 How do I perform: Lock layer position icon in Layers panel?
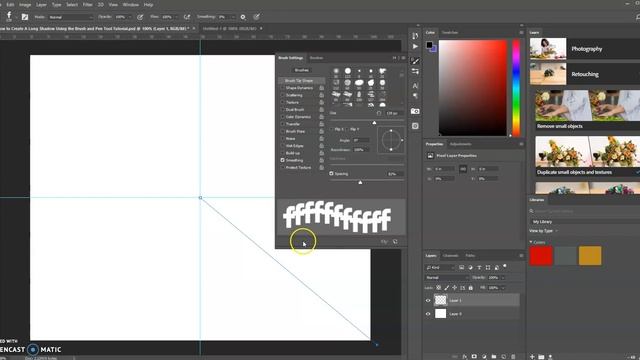point(454,288)
